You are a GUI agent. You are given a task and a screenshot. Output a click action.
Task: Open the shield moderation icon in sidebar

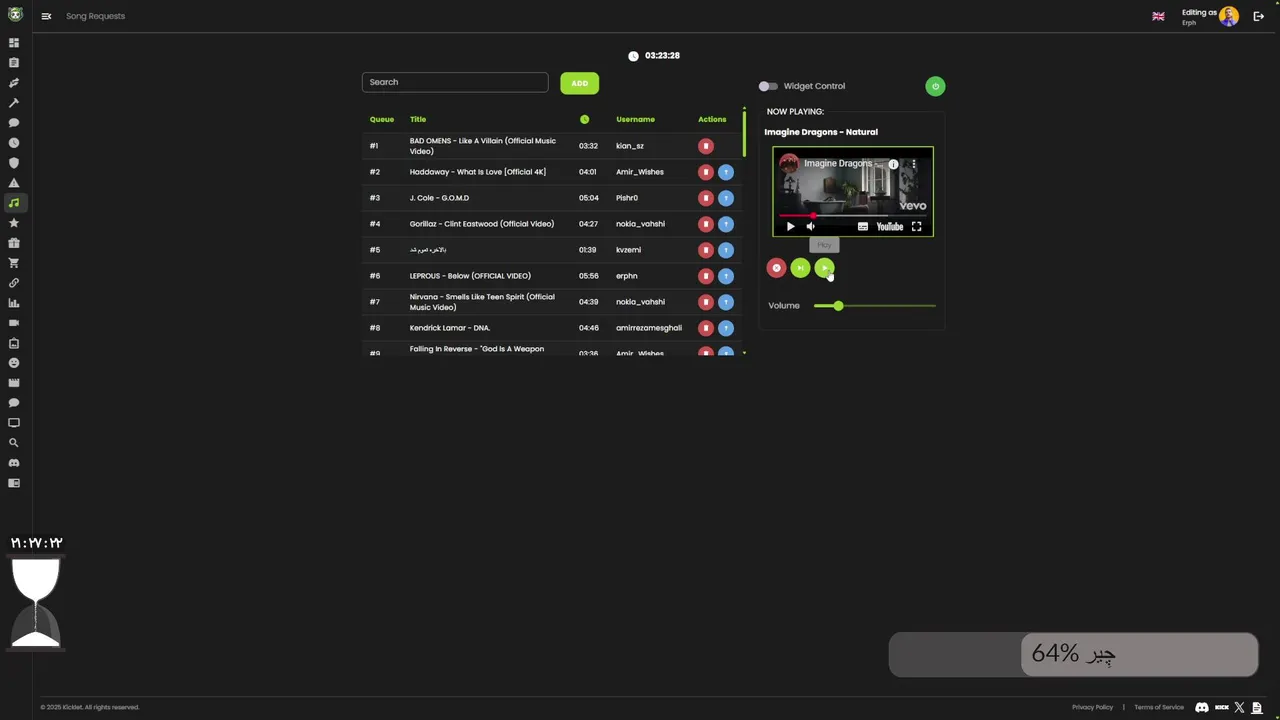14,163
